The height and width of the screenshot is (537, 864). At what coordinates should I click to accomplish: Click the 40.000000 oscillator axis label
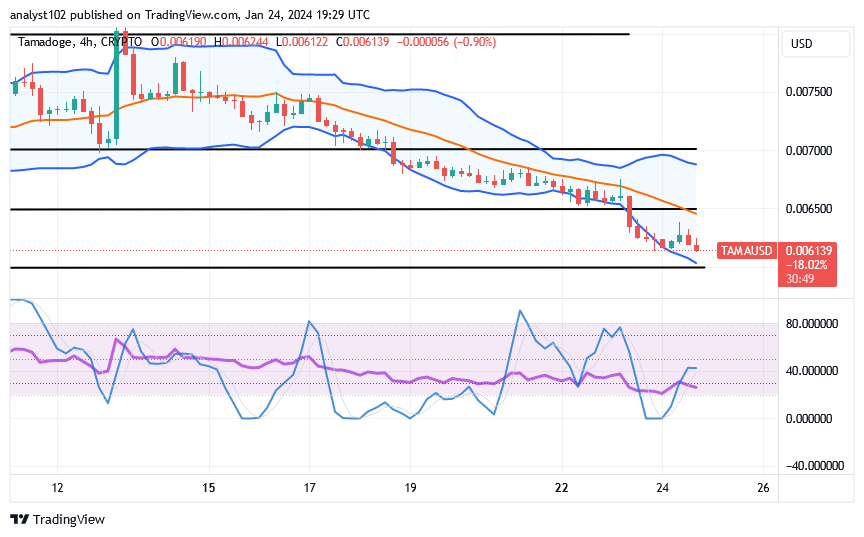812,371
